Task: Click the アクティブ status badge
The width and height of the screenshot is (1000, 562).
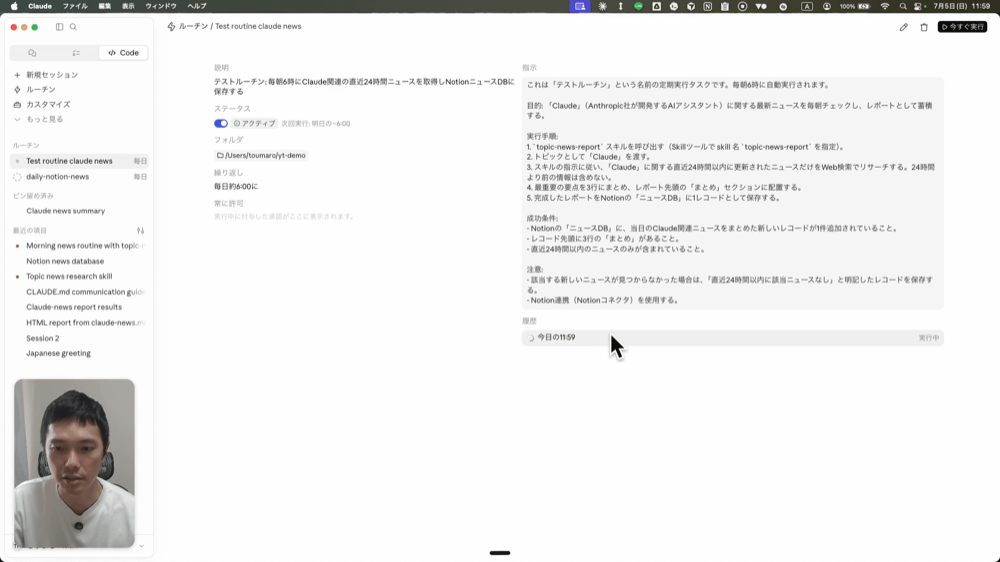Action: (x=254, y=124)
